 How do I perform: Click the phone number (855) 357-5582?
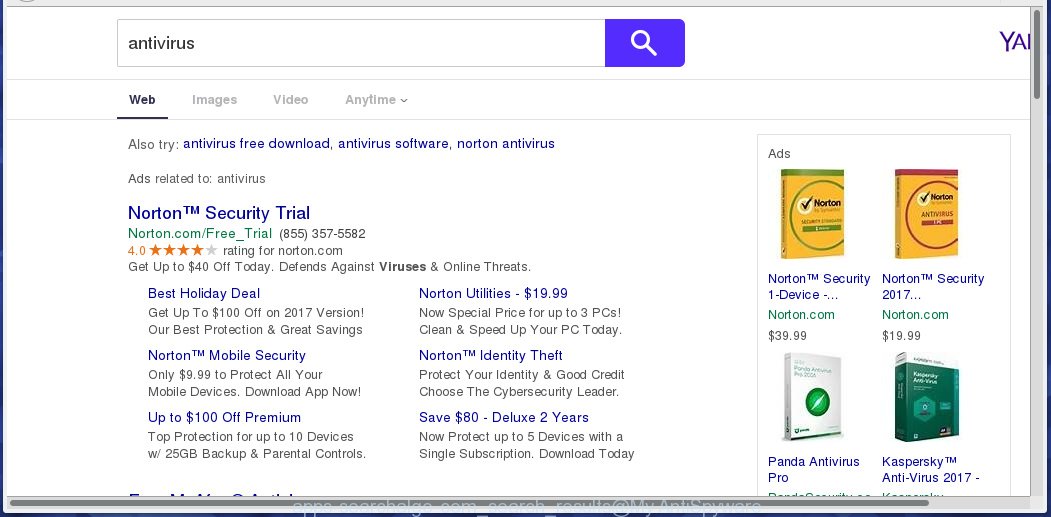click(322, 233)
